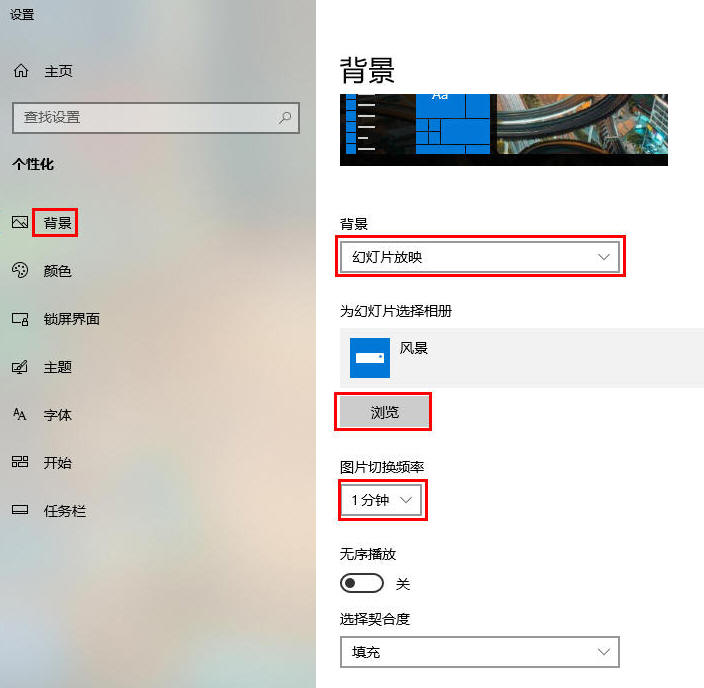The image size is (704, 688).
Task: Click the tiles icon for 开始
Action: pos(20,462)
